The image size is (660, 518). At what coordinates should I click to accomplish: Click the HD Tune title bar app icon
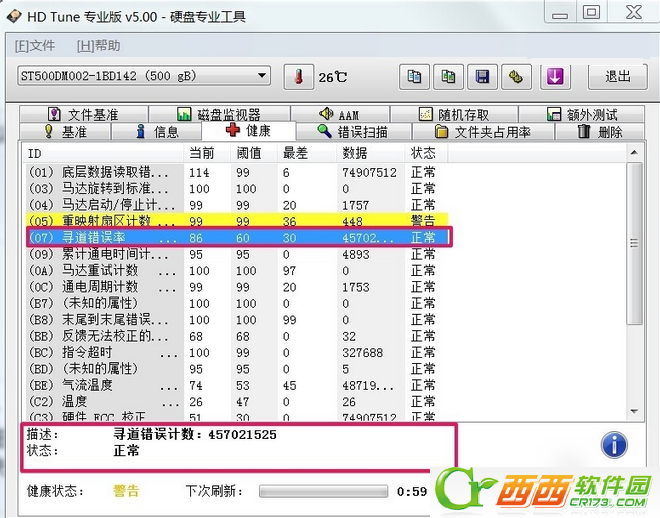coord(13,17)
